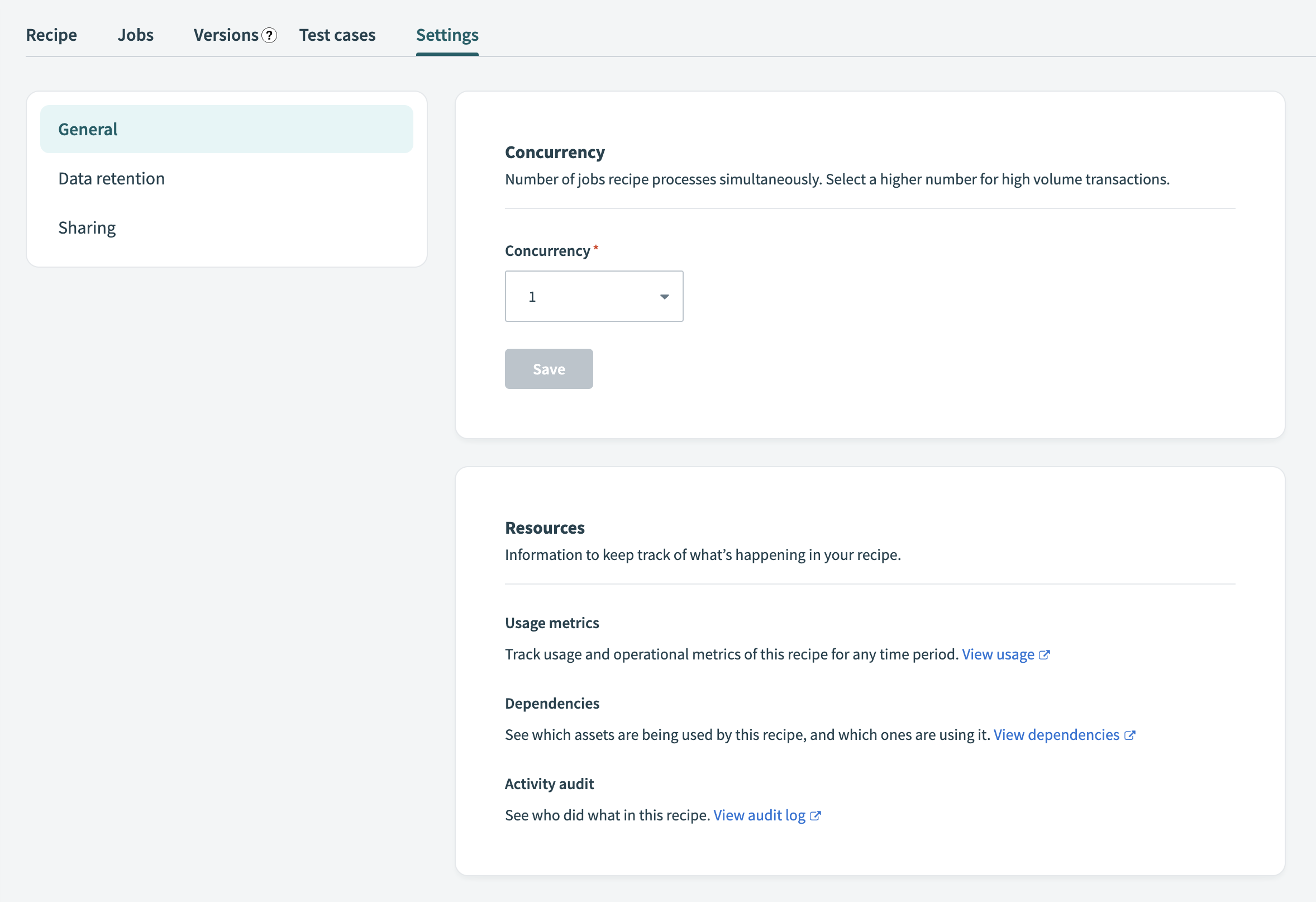This screenshot has height=902, width=1316.
Task: Open Data retention settings section
Action: point(112,178)
